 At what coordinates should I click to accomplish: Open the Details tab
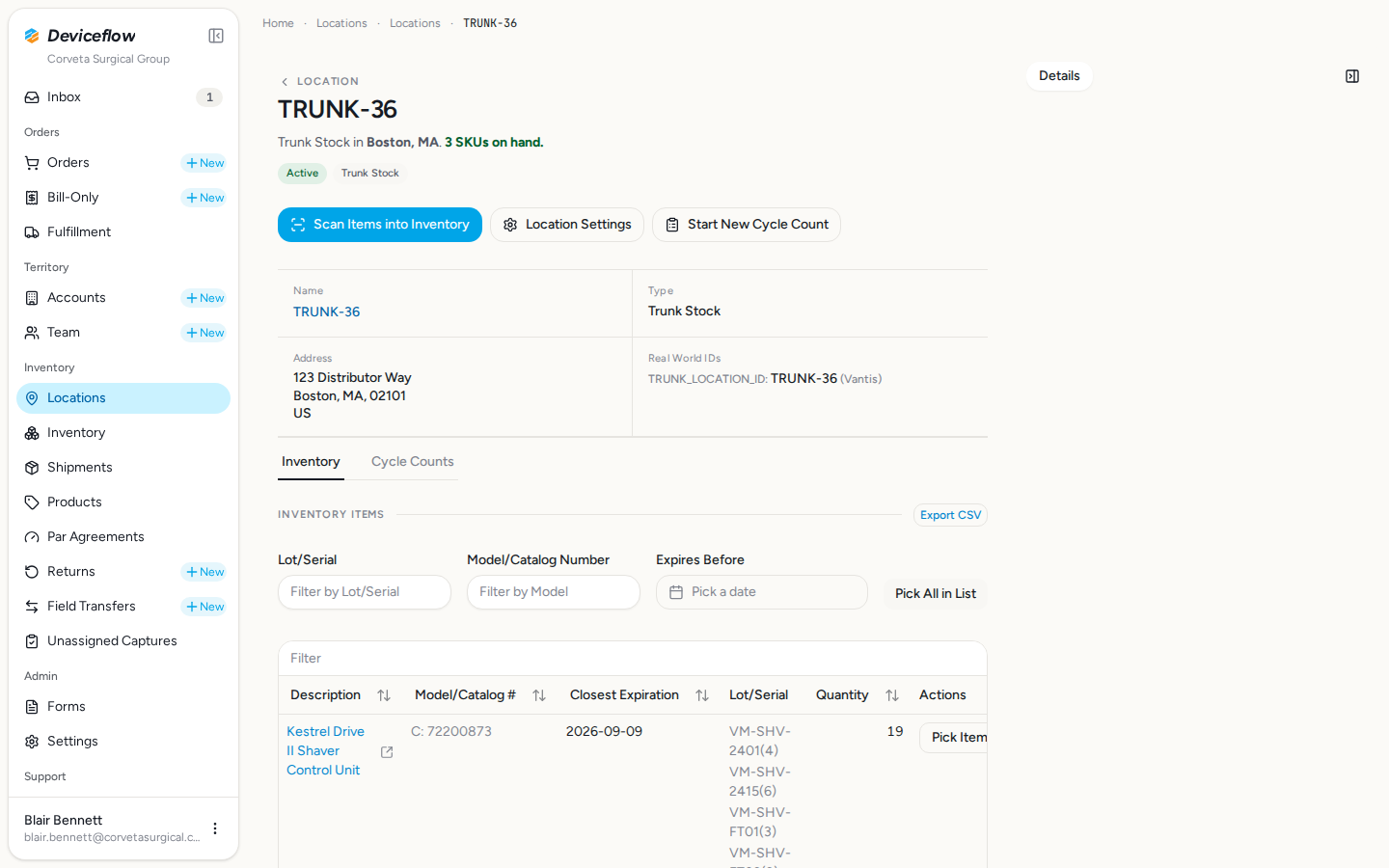click(x=1059, y=76)
